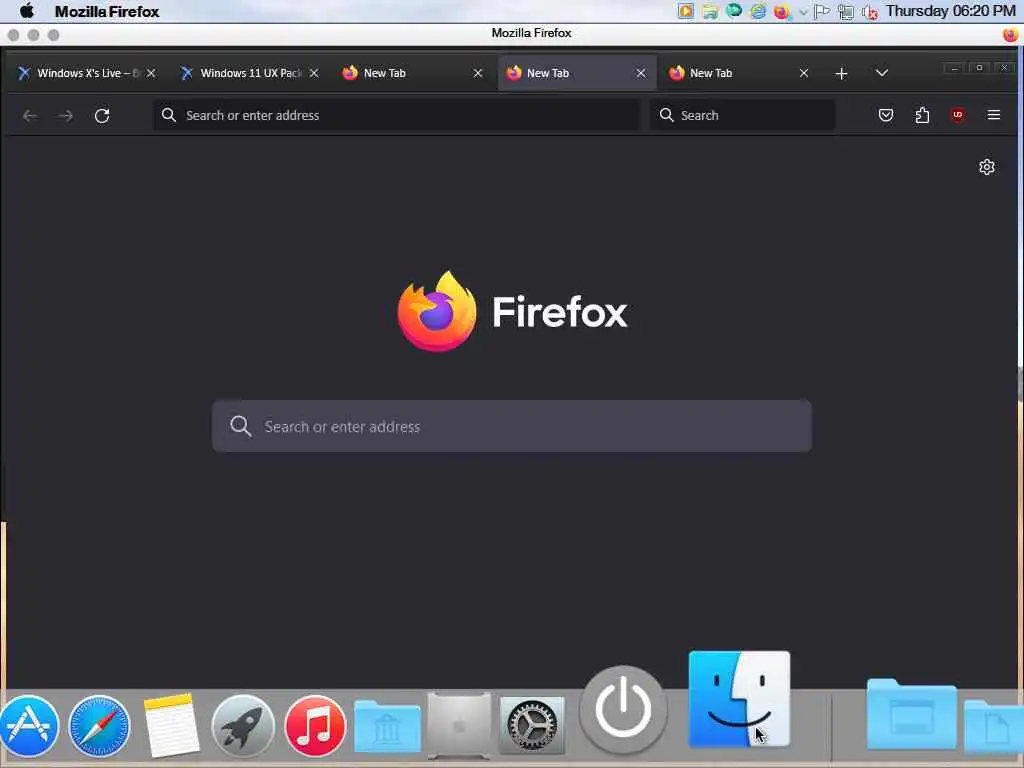Go back one page
This screenshot has height=768, width=1024.
29,116
